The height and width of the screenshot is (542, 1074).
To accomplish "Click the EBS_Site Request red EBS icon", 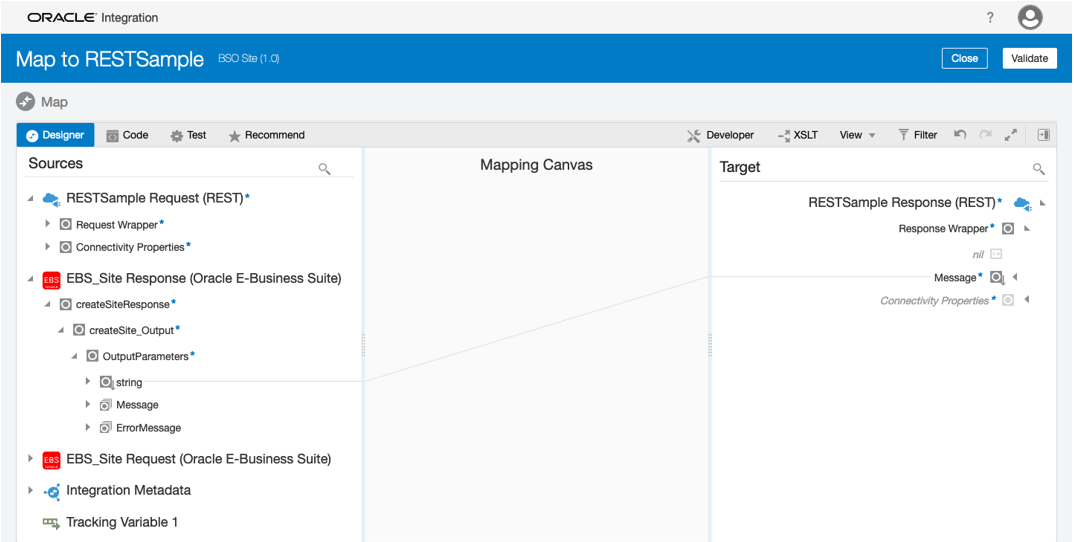I will click(x=51, y=459).
